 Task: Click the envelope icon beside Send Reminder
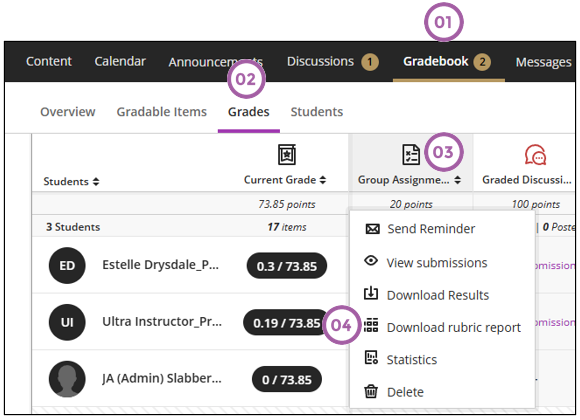[372, 229]
